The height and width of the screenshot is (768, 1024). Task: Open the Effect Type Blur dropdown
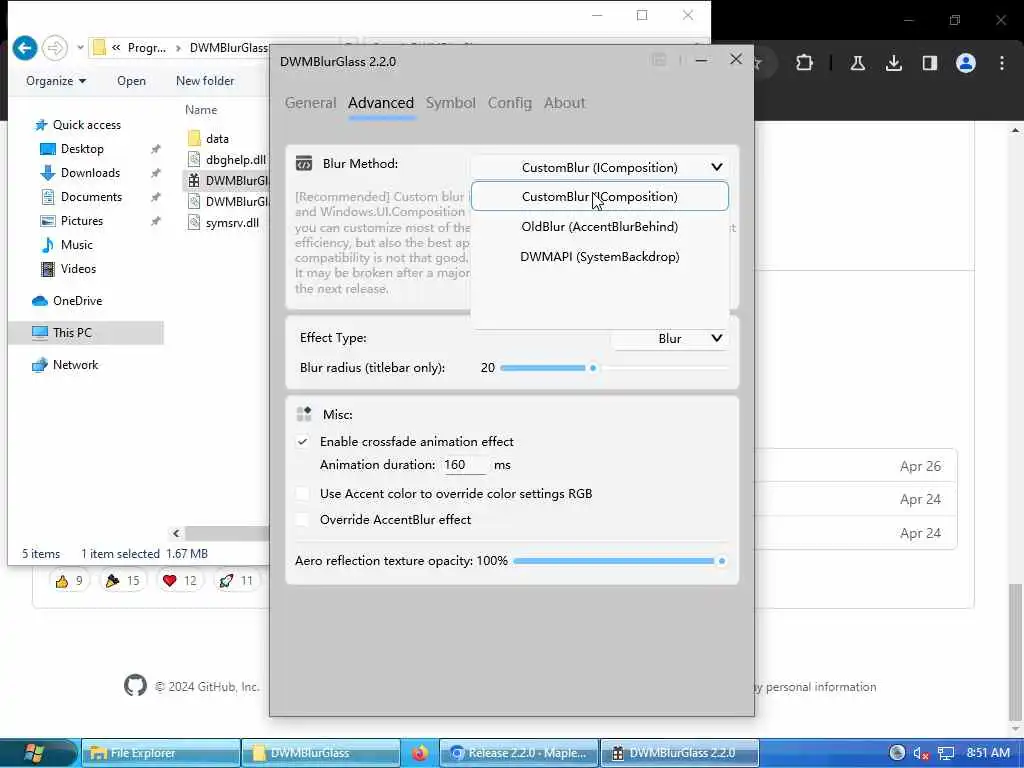(x=670, y=338)
